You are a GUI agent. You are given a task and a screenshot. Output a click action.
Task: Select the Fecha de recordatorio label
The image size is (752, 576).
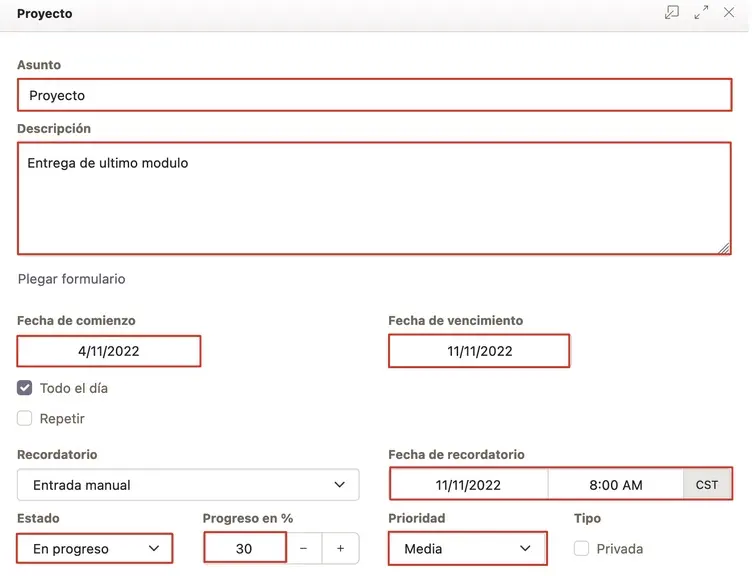456,454
